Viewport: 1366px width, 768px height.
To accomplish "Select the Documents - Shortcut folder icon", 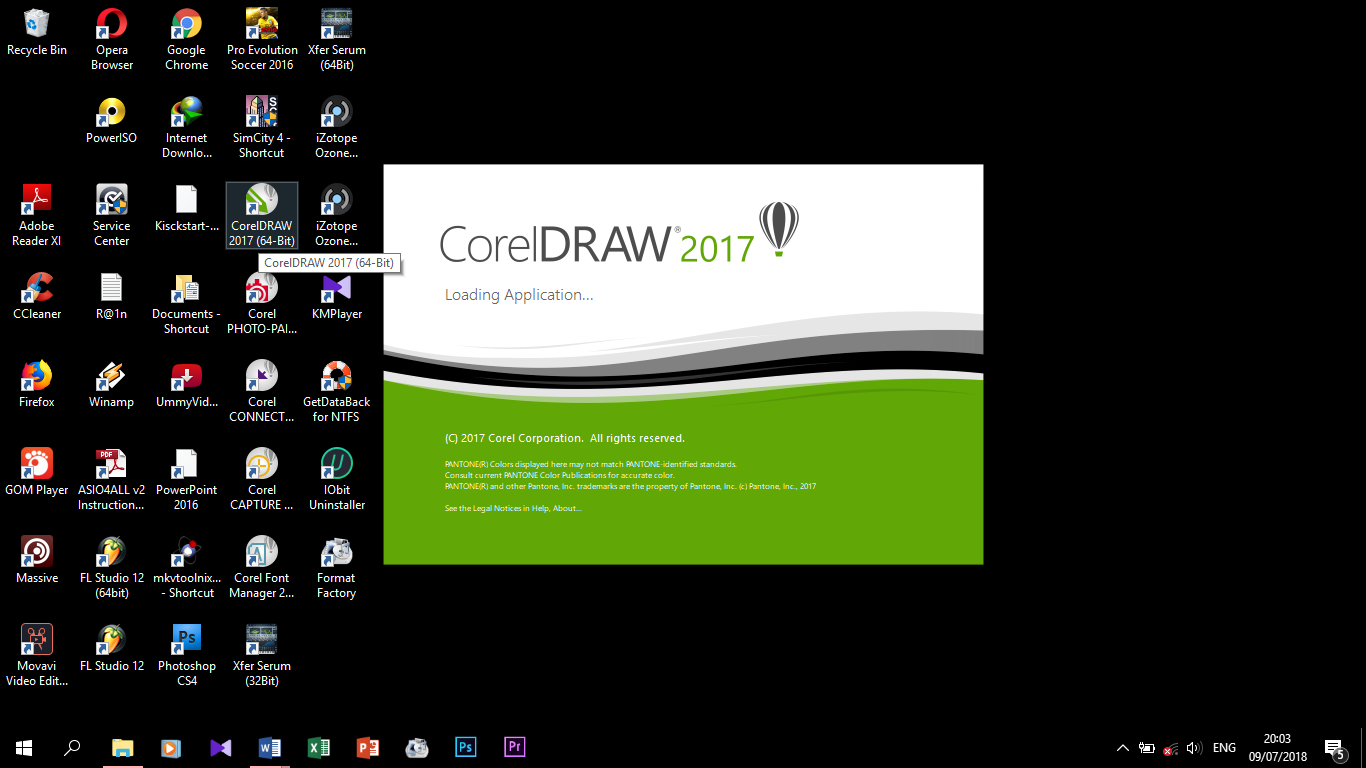I will [187, 304].
